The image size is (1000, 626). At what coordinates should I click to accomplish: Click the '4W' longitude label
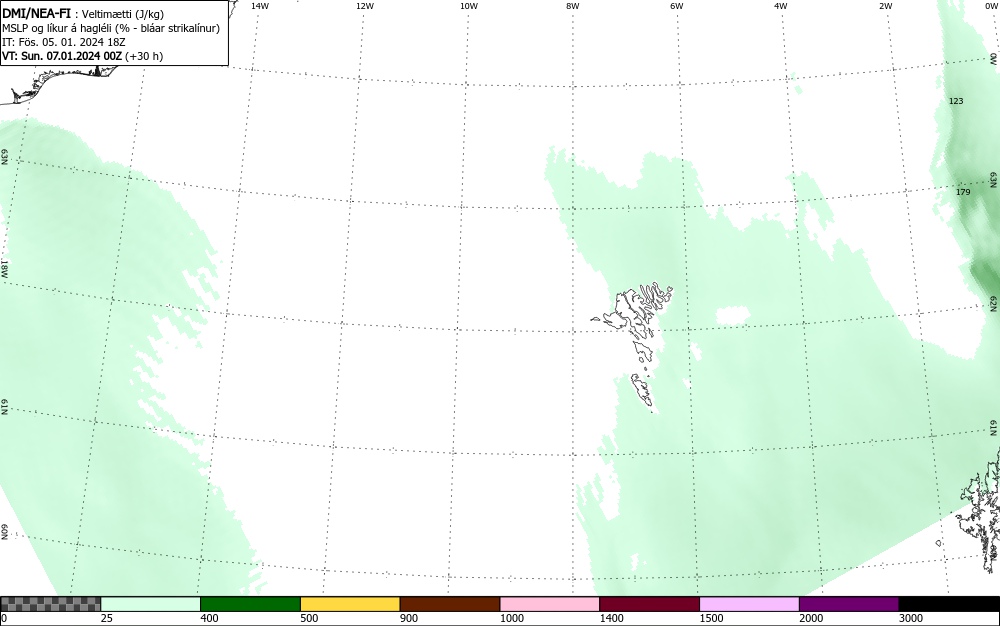(781, 6)
